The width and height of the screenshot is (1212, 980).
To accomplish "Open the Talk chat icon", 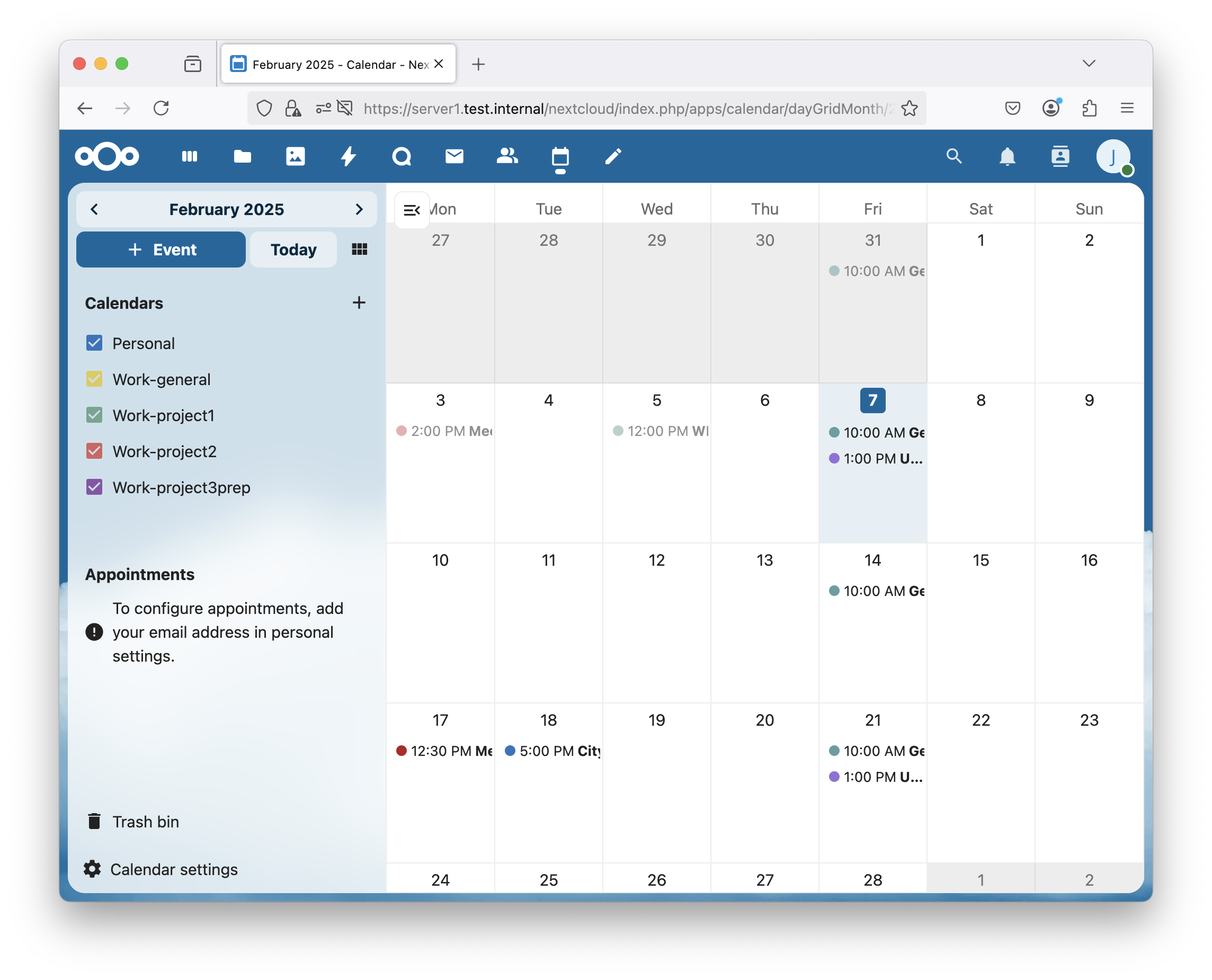I will pyautogui.click(x=402, y=156).
